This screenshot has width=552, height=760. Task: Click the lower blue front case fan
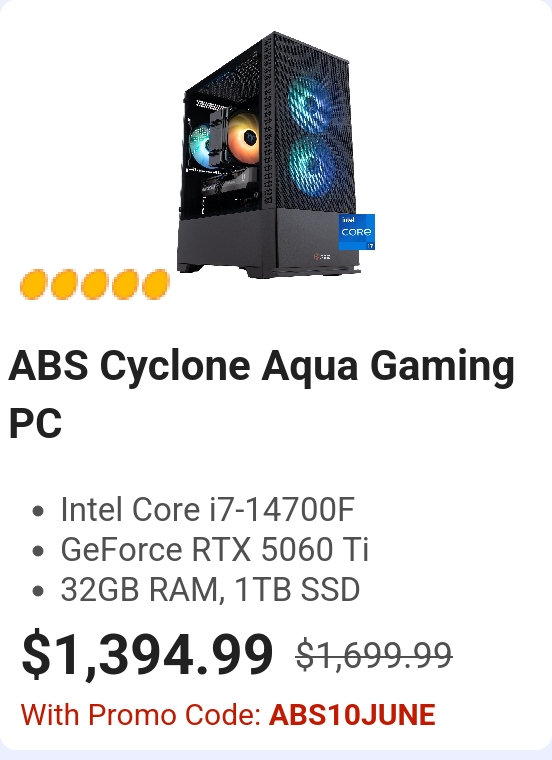(x=312, y=165)
